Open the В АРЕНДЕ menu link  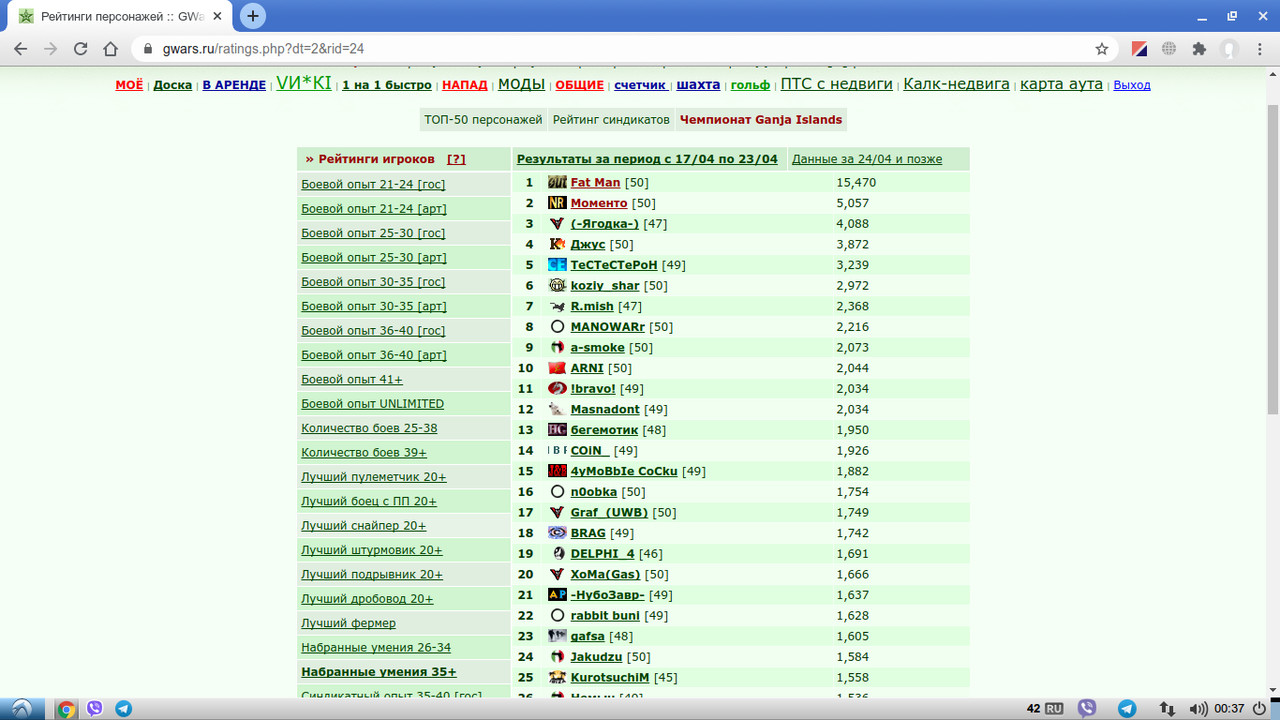234,85
